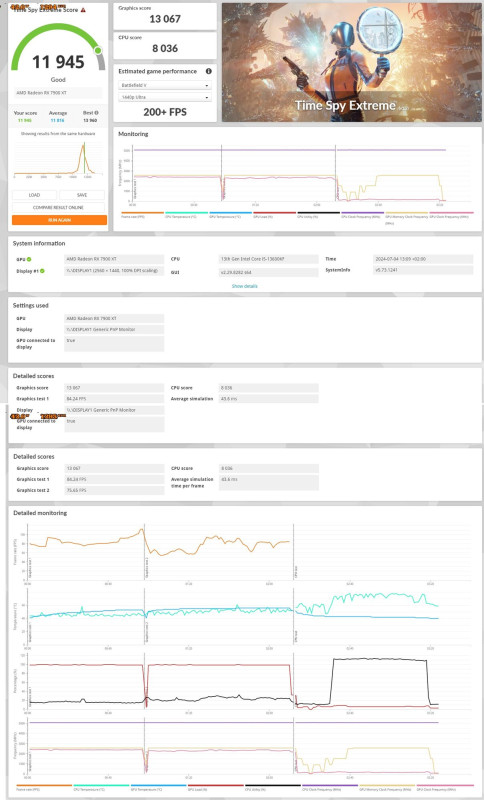
Task: Click the green check beside GPU in System information
Action: pyautogui.click(x=29, y=259)
